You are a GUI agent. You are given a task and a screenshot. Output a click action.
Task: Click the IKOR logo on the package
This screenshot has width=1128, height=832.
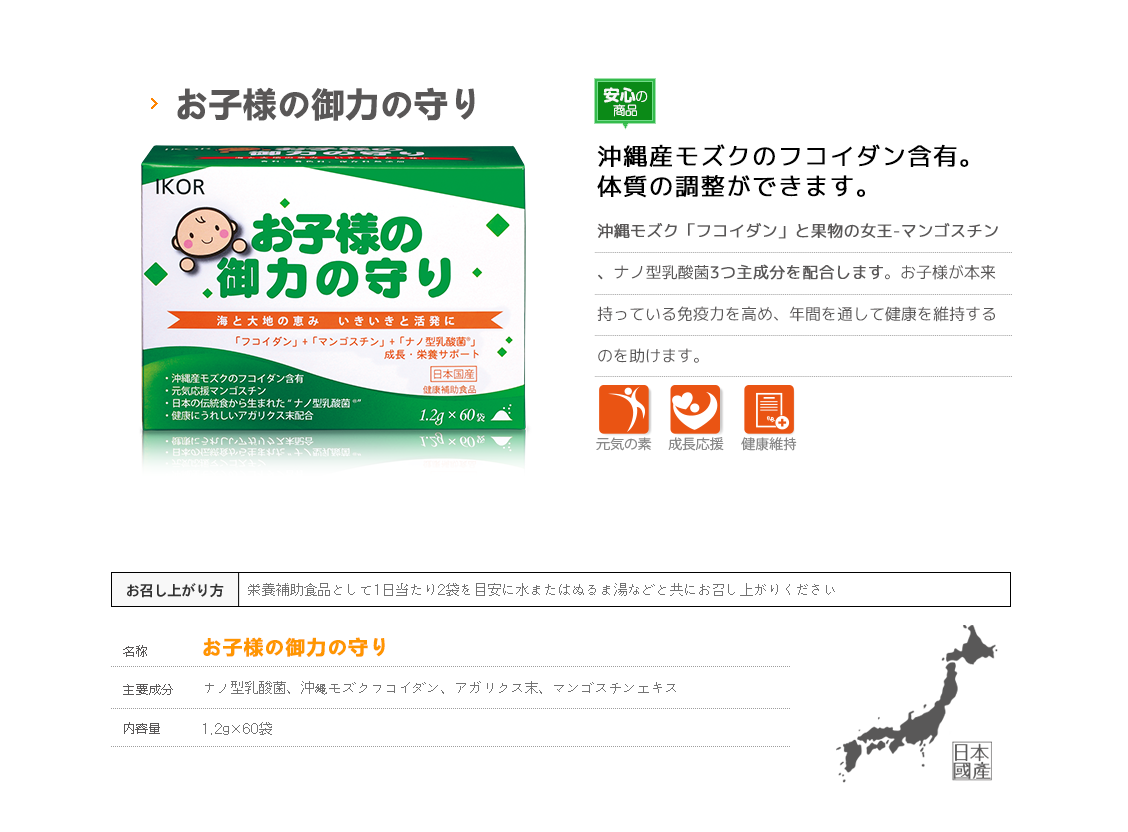tap(180, 187)
